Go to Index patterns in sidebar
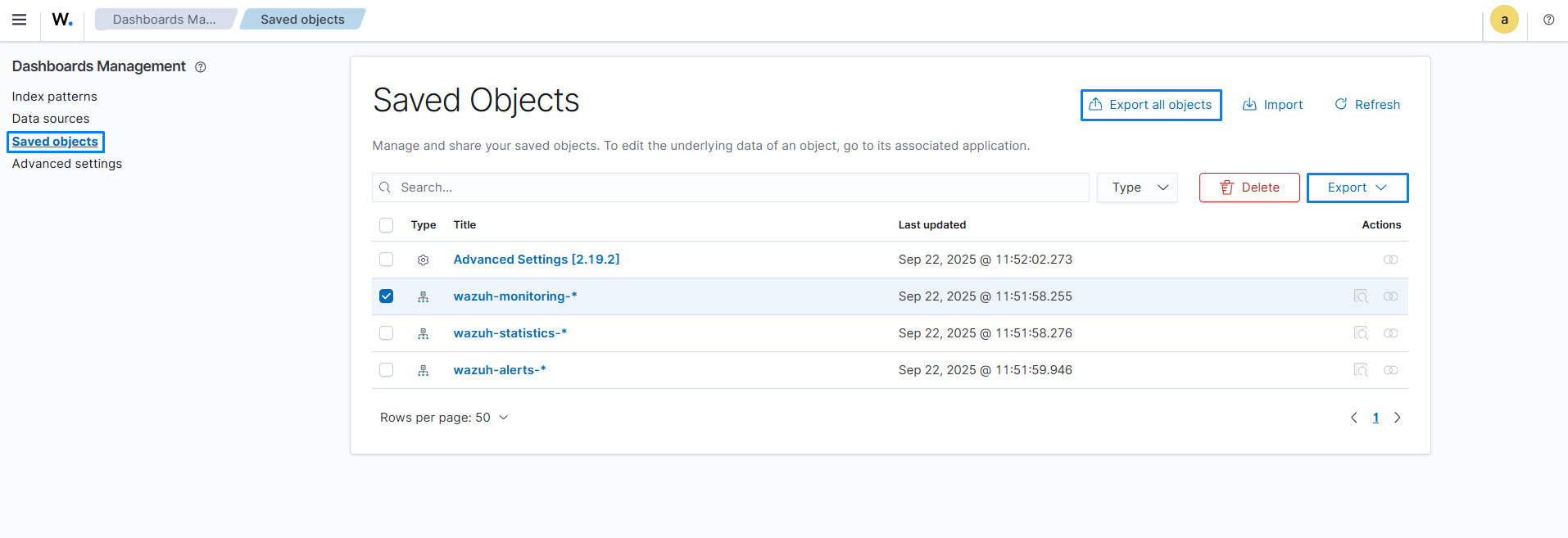The height and width of the screenshot is (538, 1568). point(54,97)
